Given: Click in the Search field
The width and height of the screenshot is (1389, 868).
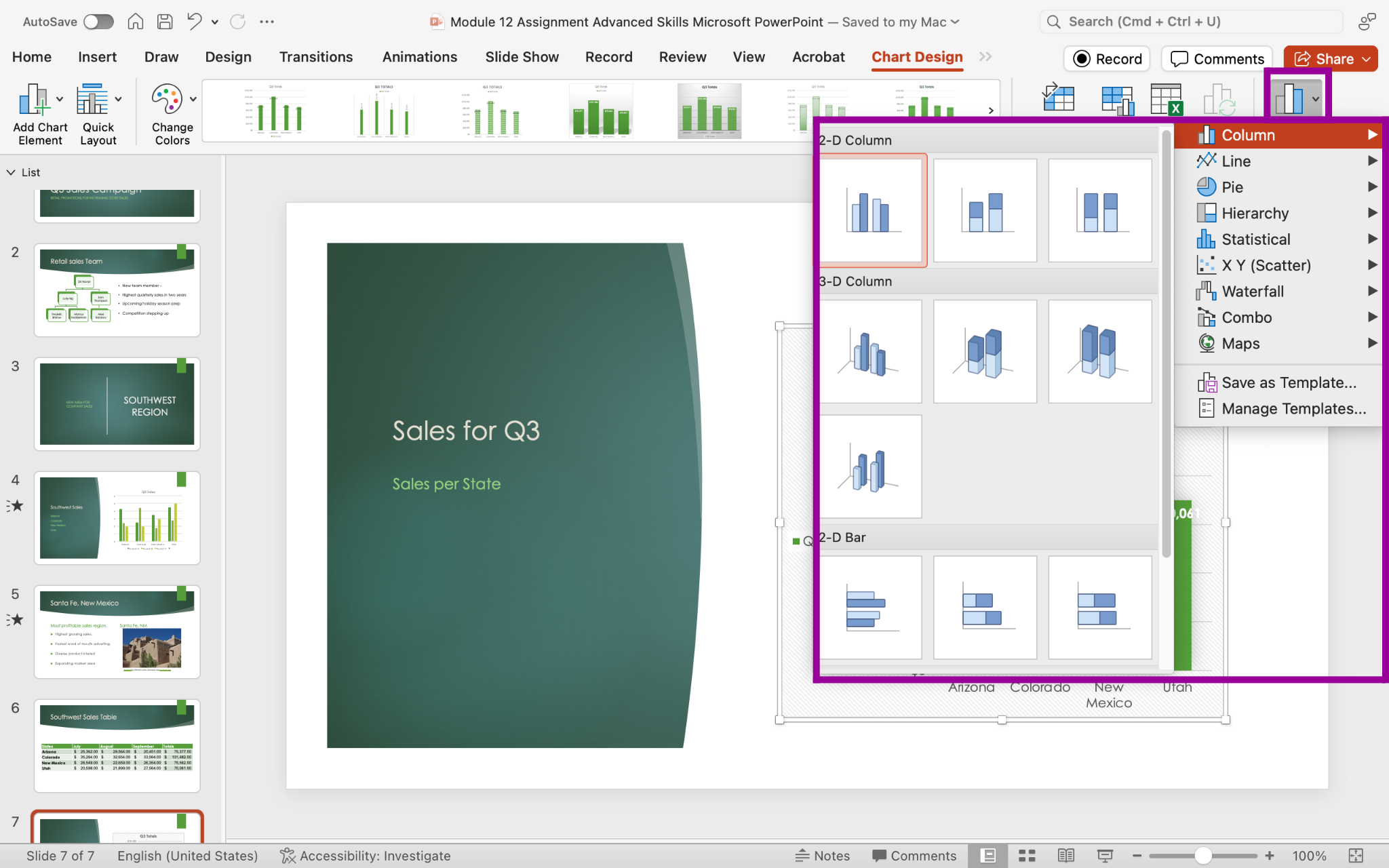Looking at the screenshot, I should pyautogui.click(x=1192, y=22).
